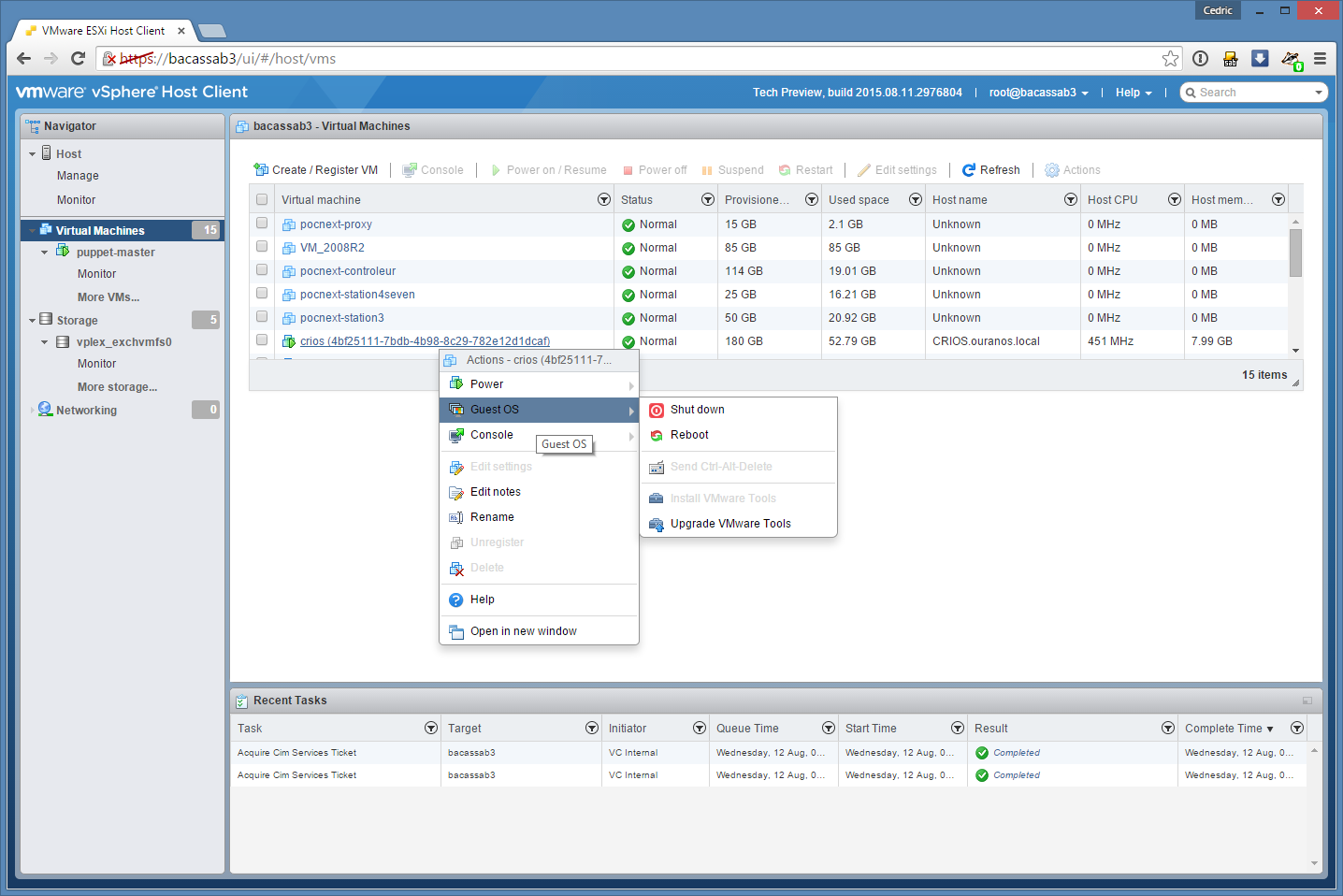Click the Upgrade VMware Tools icon

(657, 525)
